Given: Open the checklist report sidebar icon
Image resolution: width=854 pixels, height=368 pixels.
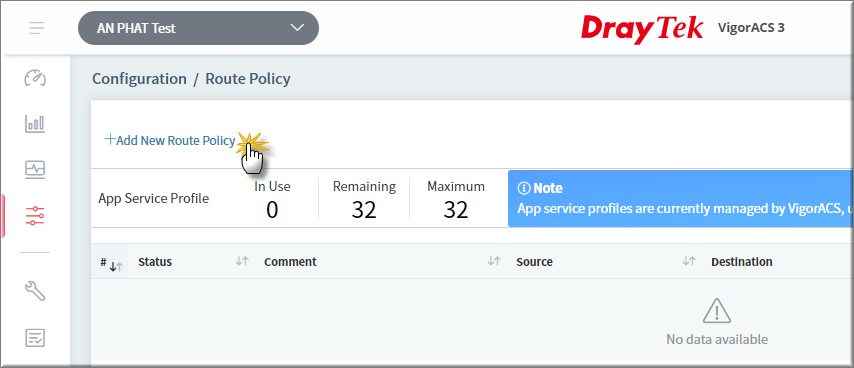Looking at the screenshot, I should pyautogui.click(x=35, y=338).
